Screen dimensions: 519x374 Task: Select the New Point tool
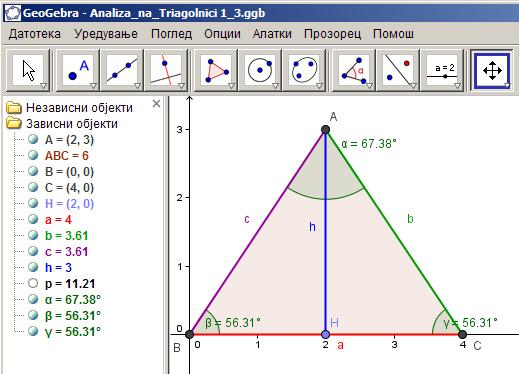78,70
